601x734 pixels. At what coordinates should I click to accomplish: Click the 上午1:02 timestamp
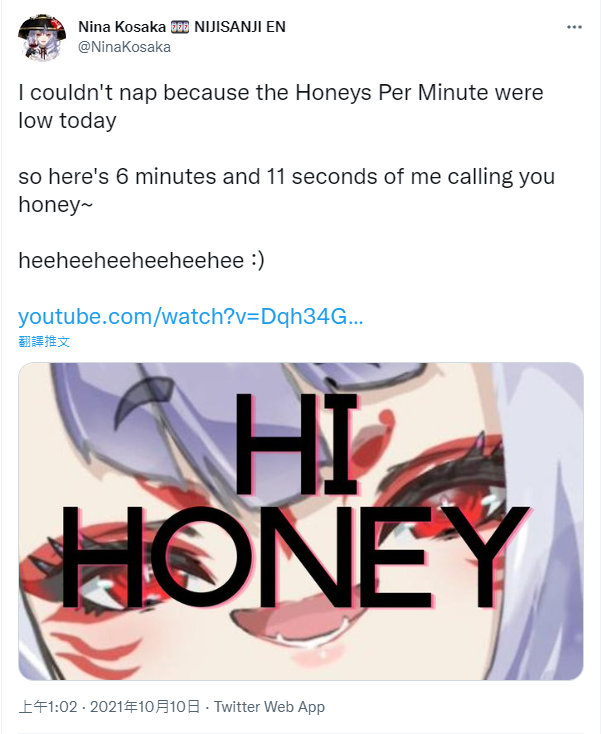pyautogui.click(x=48, y=706)
